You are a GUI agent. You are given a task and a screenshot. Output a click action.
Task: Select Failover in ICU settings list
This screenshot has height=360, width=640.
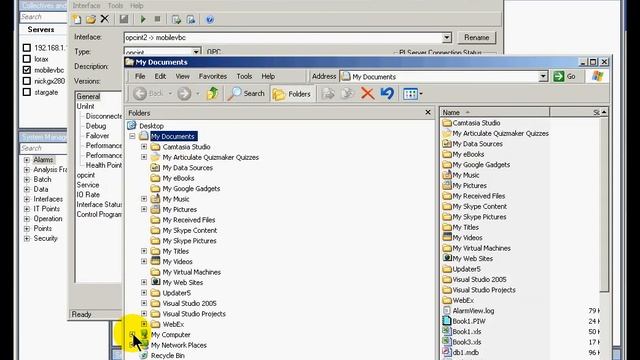97,136
